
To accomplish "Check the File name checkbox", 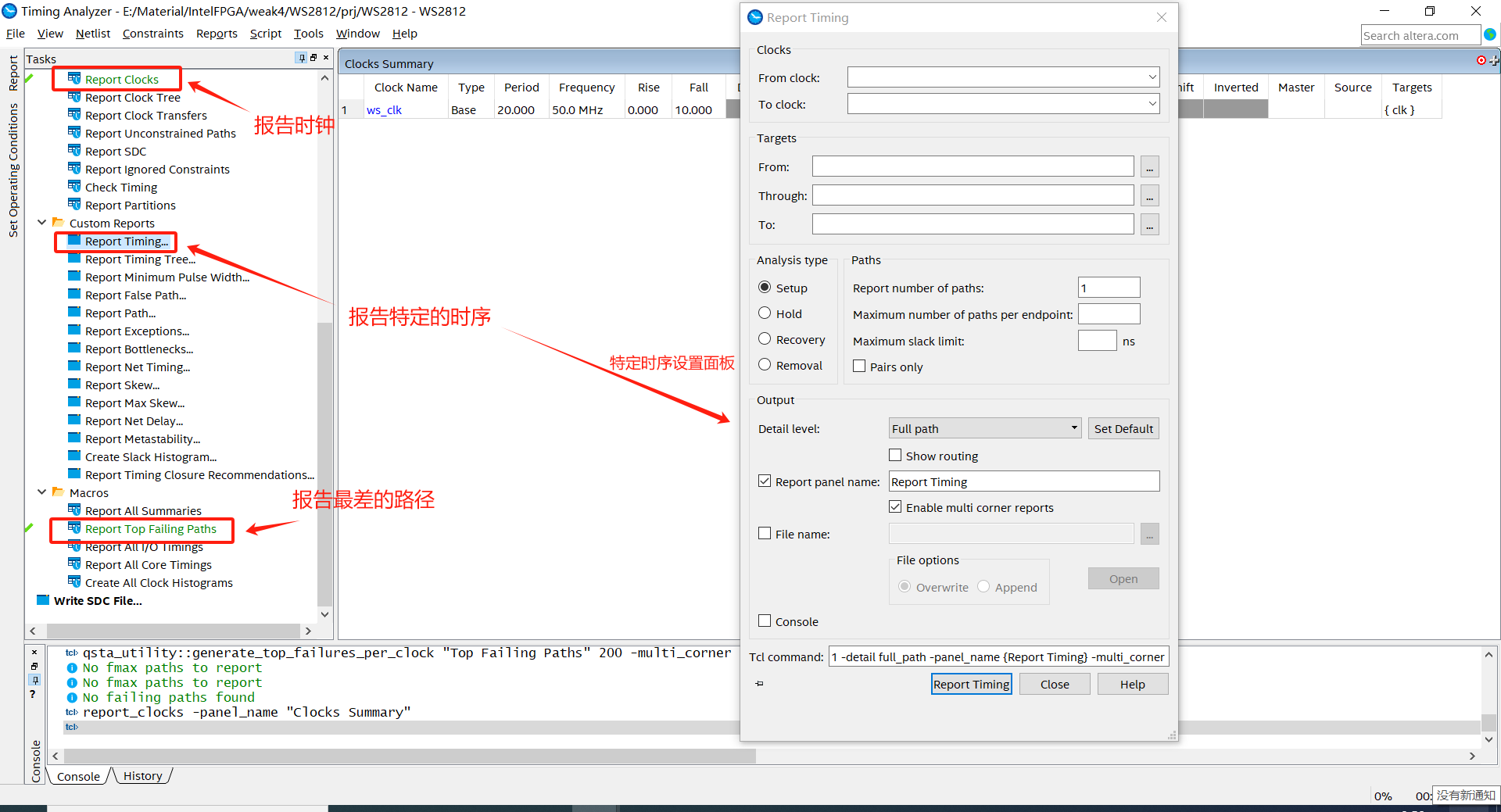I will pyautogui.click(x=765, y=534).
